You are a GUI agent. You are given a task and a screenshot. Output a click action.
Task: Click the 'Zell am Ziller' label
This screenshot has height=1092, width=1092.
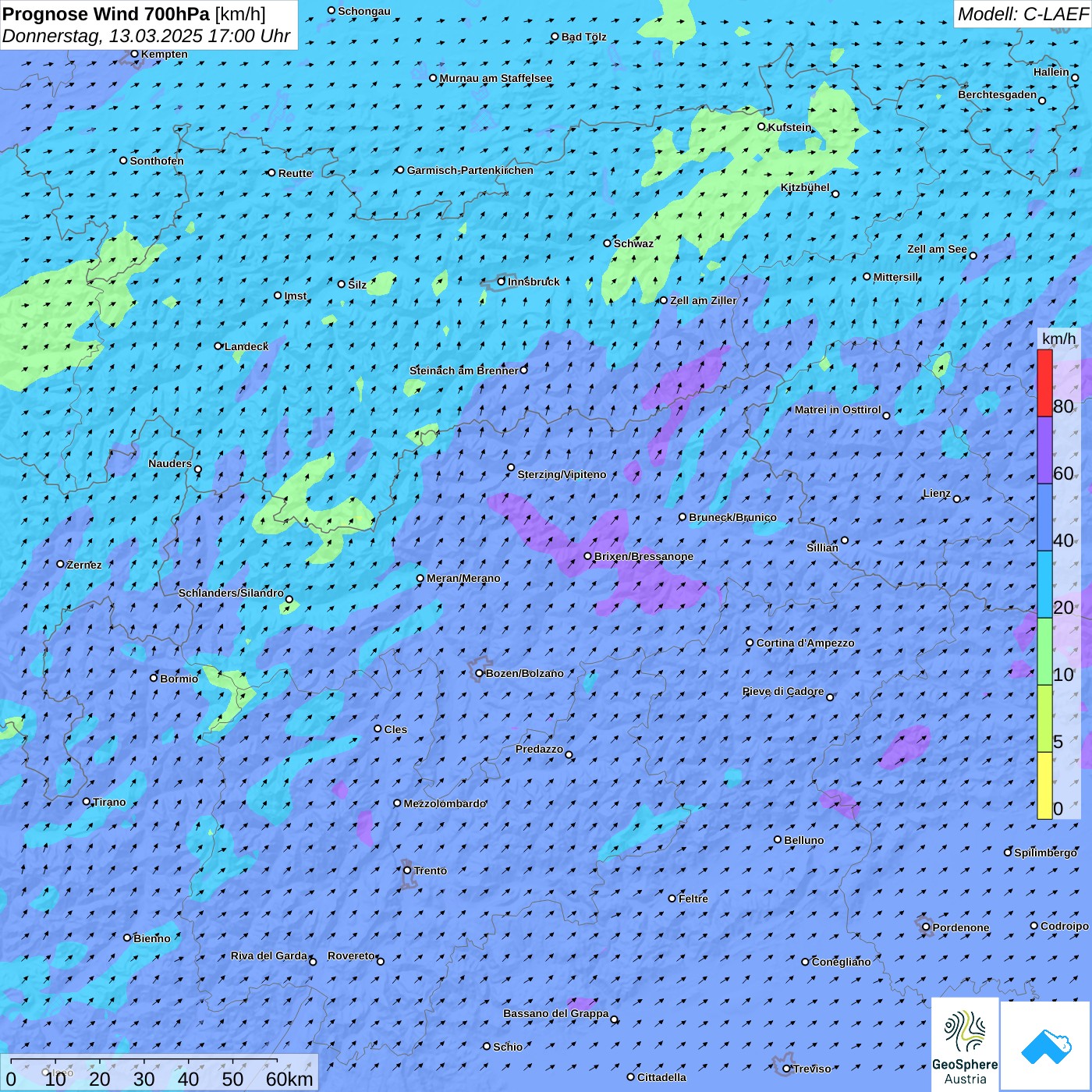coord(704,300)
